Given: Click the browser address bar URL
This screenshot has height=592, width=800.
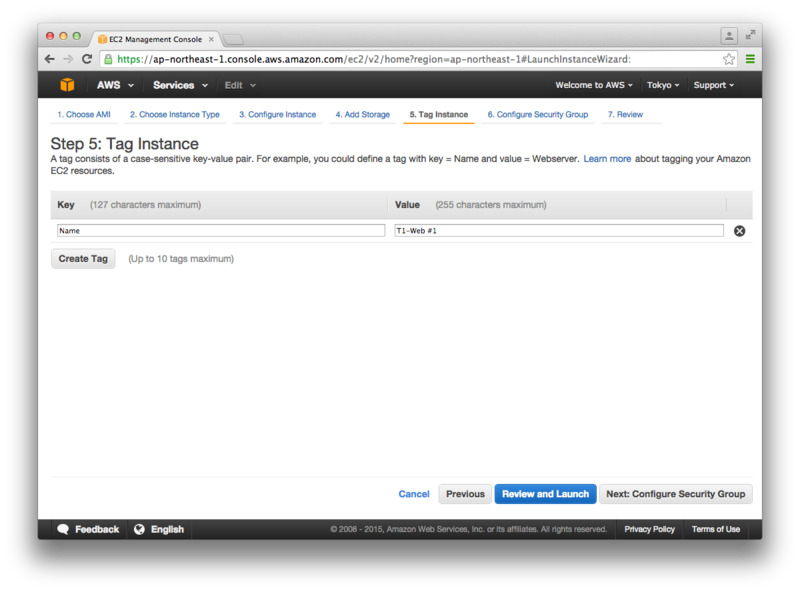Looking at the screenshot, I should tap(374, 59).
